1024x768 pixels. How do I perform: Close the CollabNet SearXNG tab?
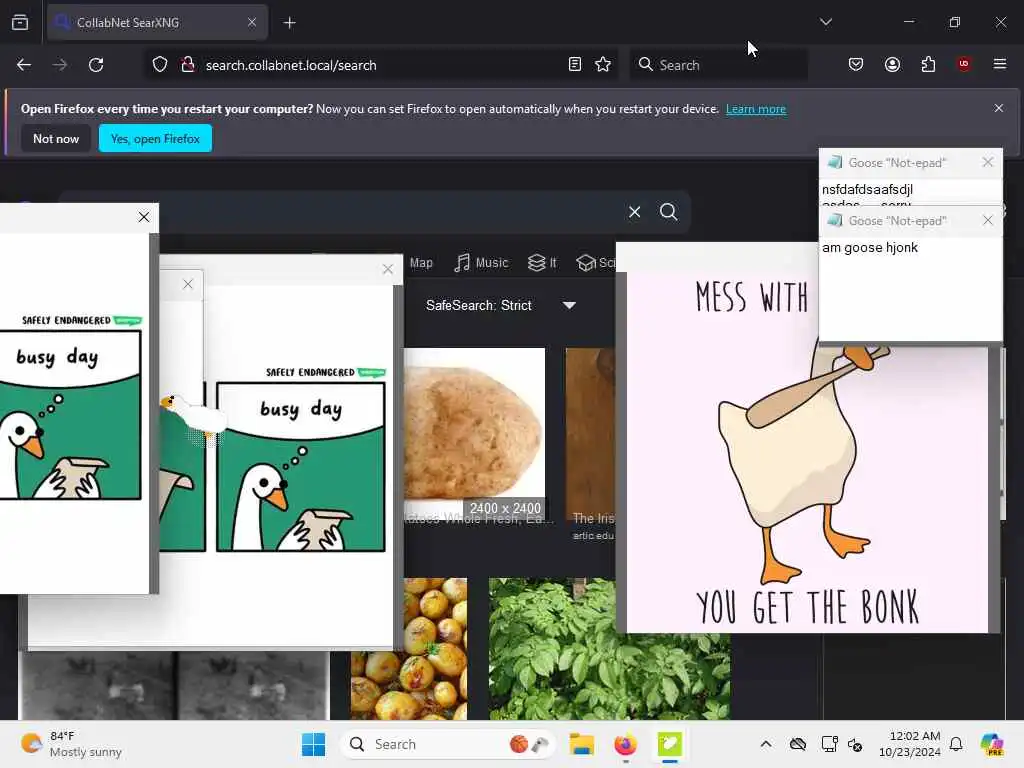[251, 22]
